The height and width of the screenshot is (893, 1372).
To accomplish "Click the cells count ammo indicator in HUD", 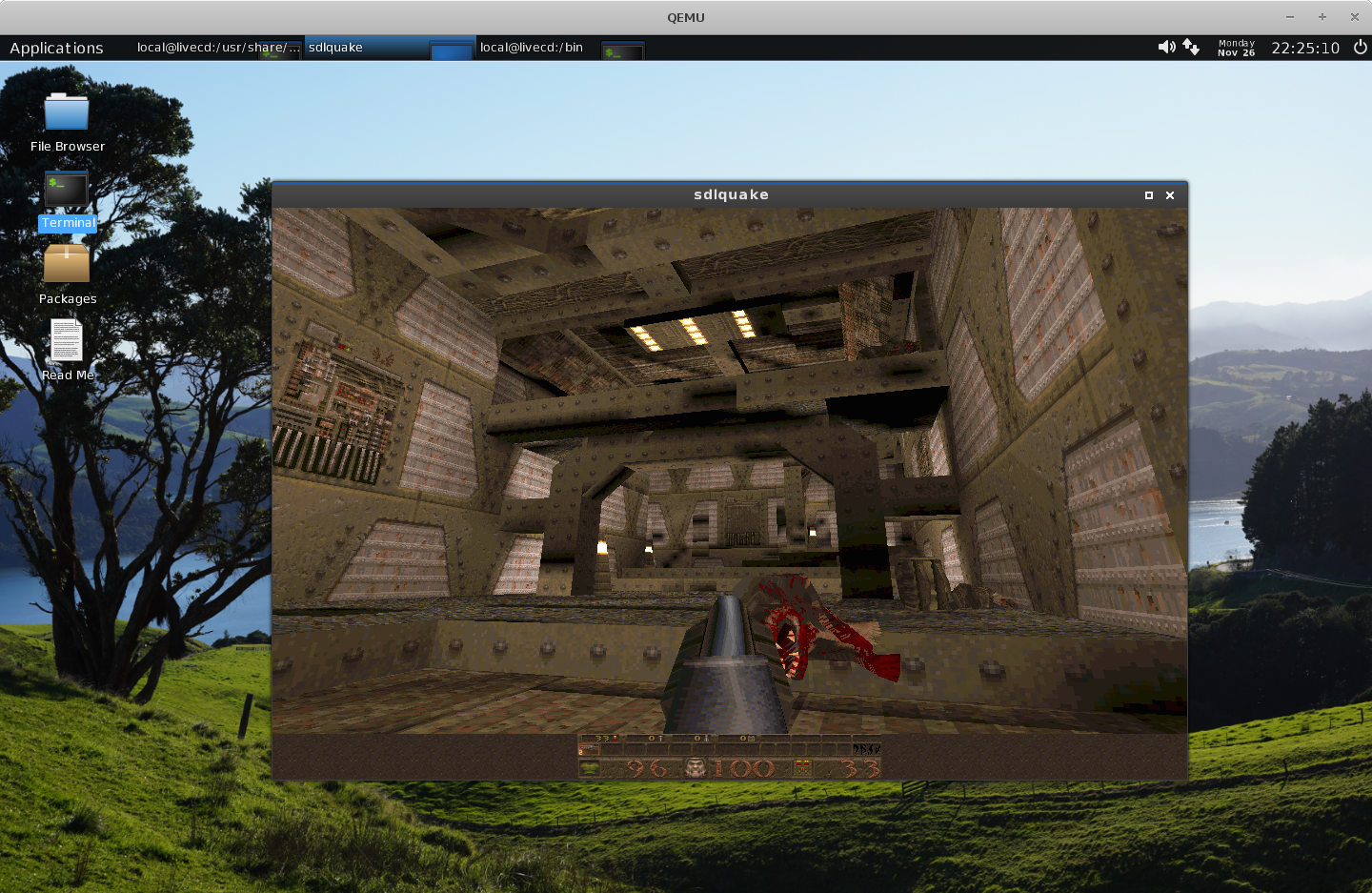I will click(x=747, y=738).
